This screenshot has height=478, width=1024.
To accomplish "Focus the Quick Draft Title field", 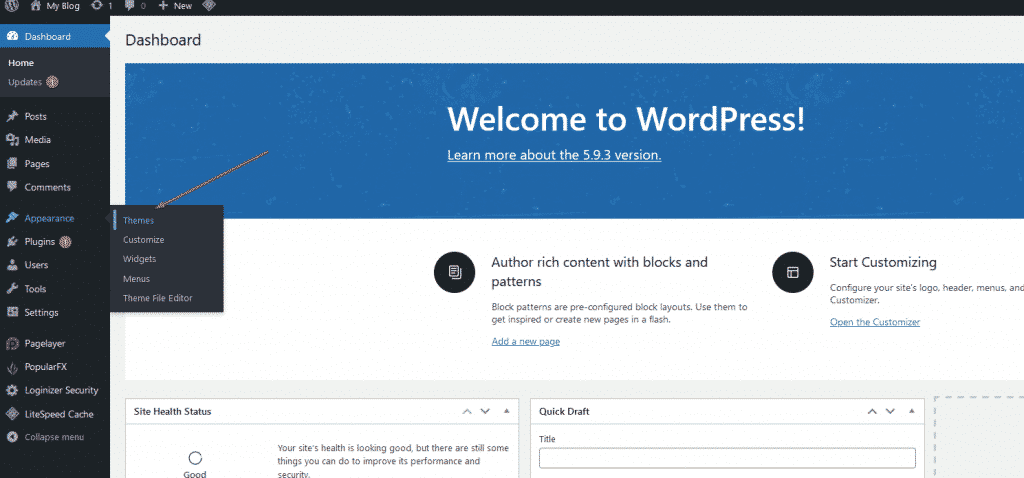I will (727, 458).
